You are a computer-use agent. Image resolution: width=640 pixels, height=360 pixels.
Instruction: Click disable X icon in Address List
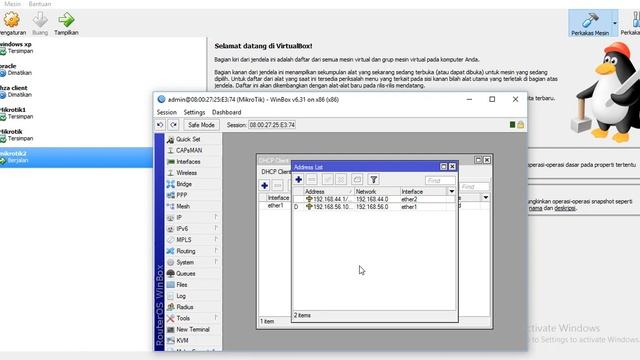pyautogui.click(x=341, y=180)
